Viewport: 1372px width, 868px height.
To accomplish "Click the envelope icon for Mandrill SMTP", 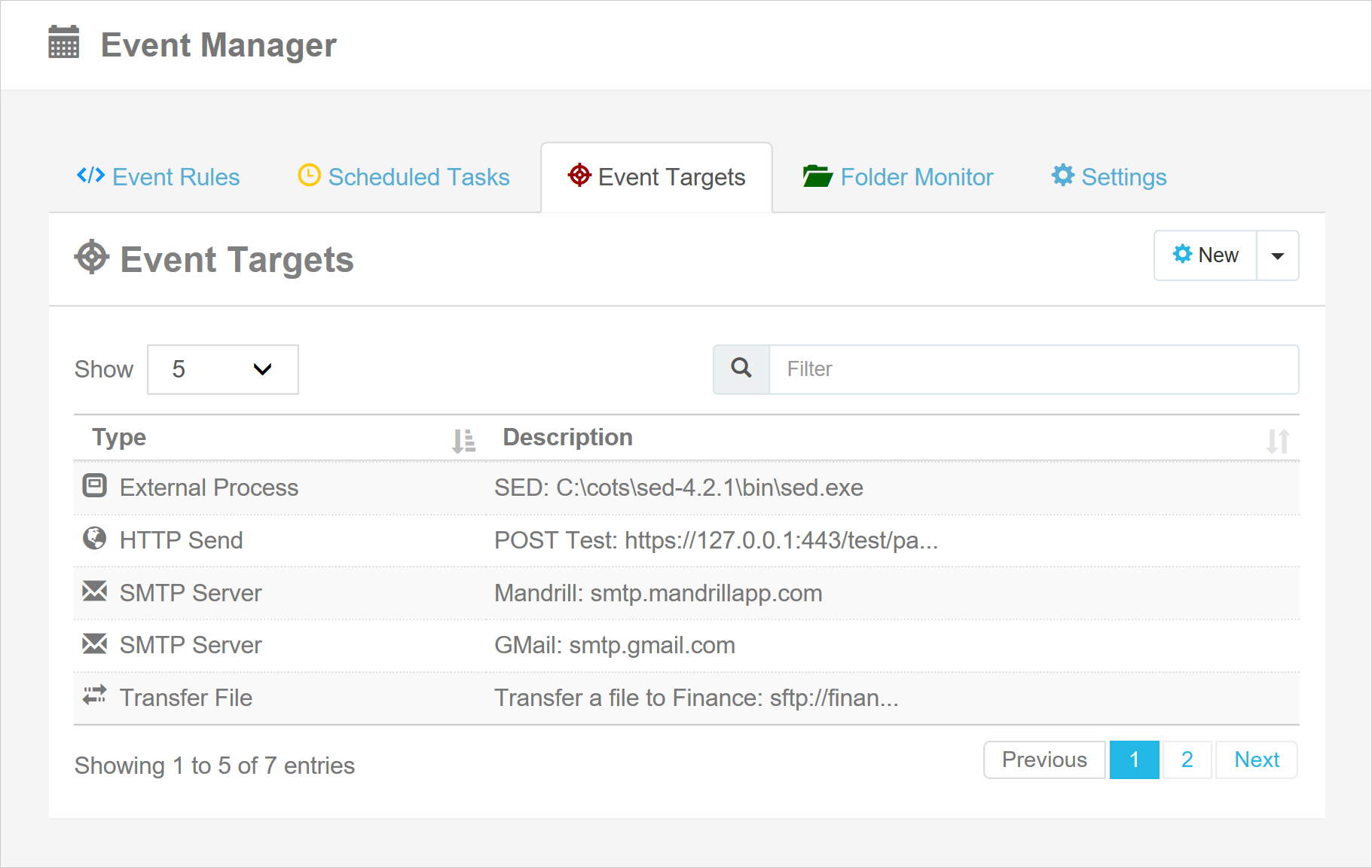I will coord(94,591).
